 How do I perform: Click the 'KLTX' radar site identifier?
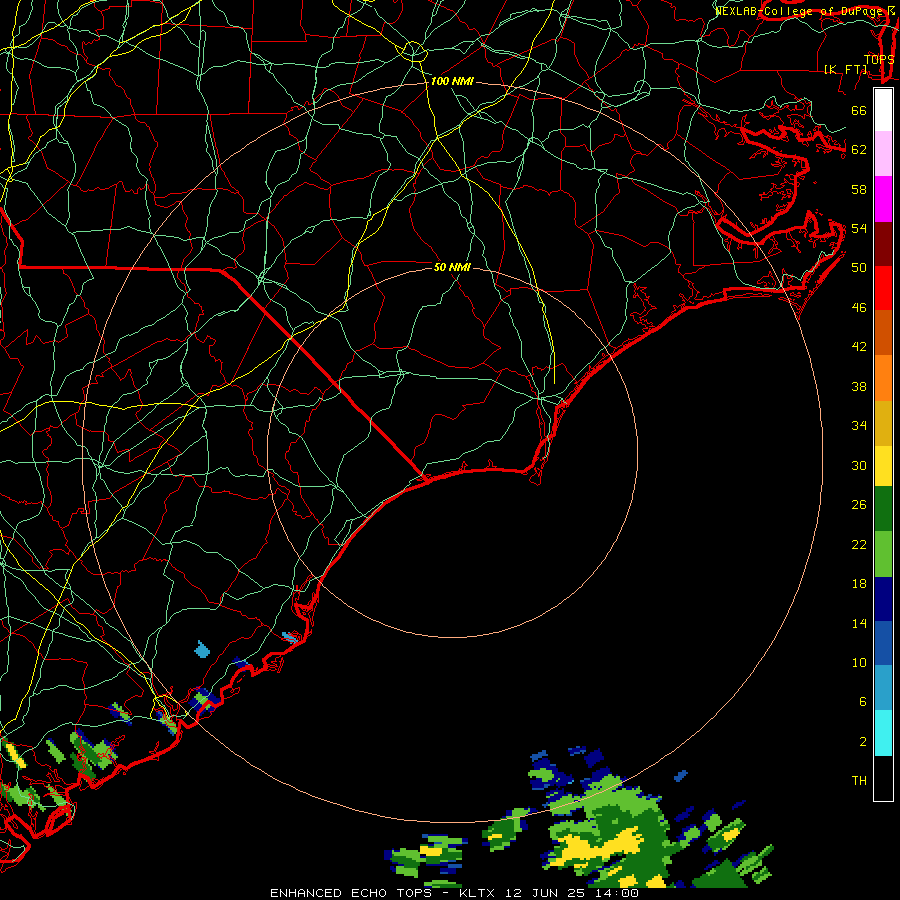click(479, 893)
